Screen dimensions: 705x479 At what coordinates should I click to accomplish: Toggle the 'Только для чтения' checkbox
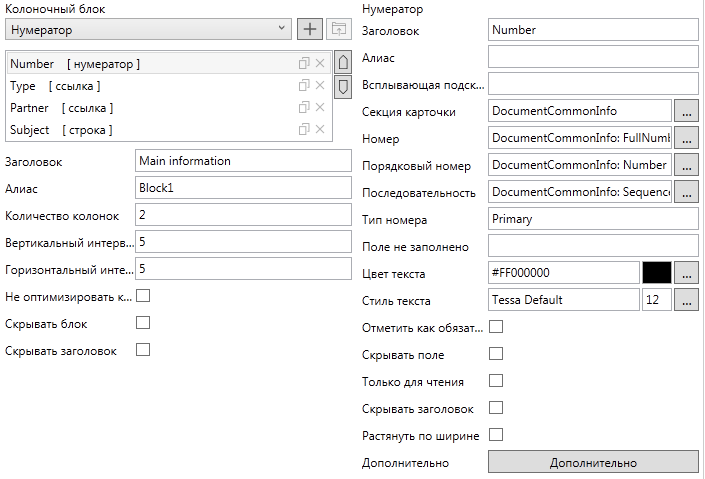[495, 381]
